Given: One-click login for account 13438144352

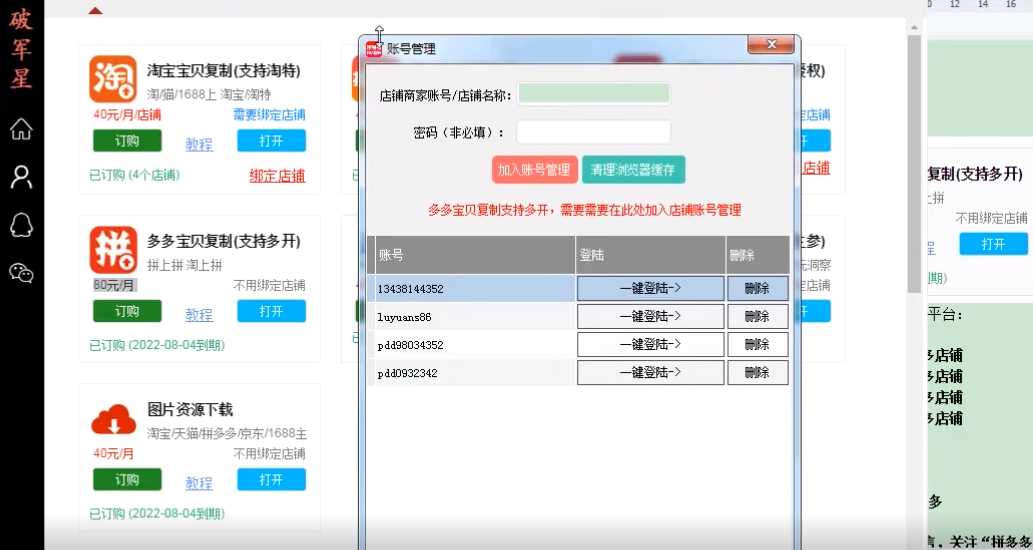Looking at the screenshot, I should 650,289.
